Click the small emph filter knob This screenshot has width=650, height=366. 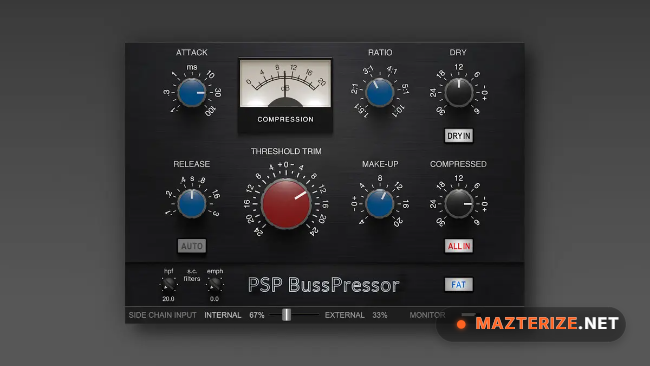coord(214,284)
